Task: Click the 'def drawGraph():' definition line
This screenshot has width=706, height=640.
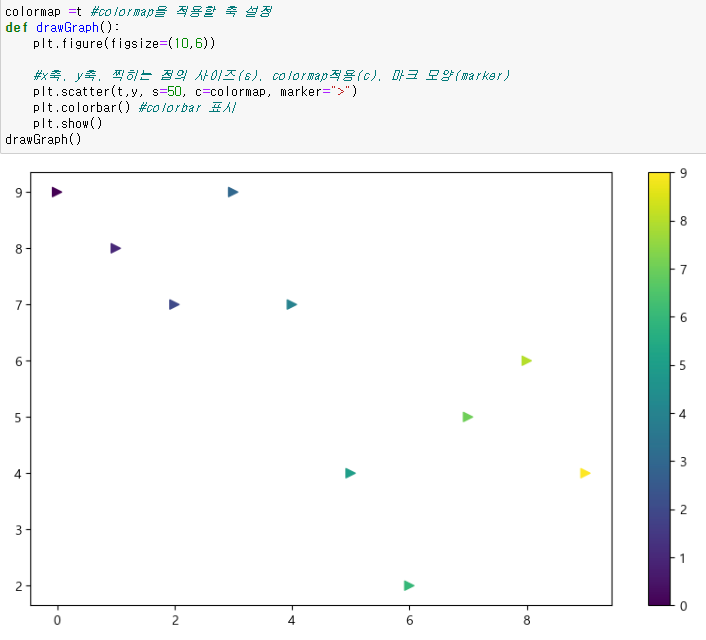Action: click(x=63, y=27)
